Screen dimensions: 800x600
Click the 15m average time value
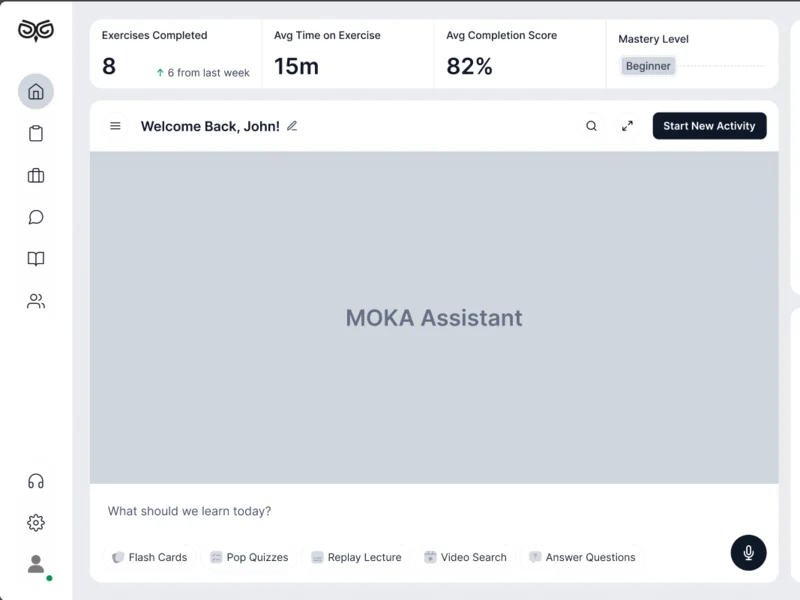296,66
